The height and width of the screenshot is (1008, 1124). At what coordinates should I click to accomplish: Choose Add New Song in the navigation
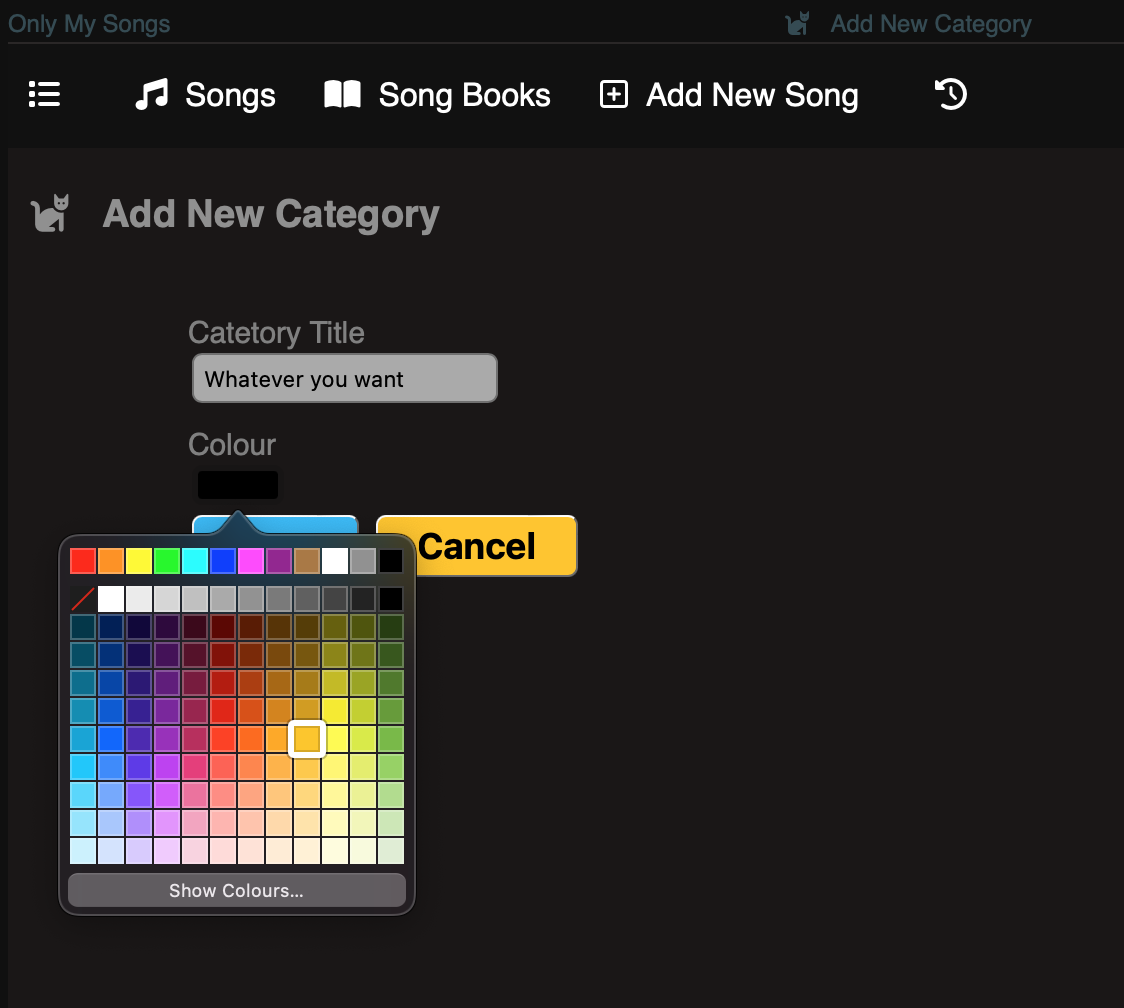pyautogui.click(x=752, y=95)
